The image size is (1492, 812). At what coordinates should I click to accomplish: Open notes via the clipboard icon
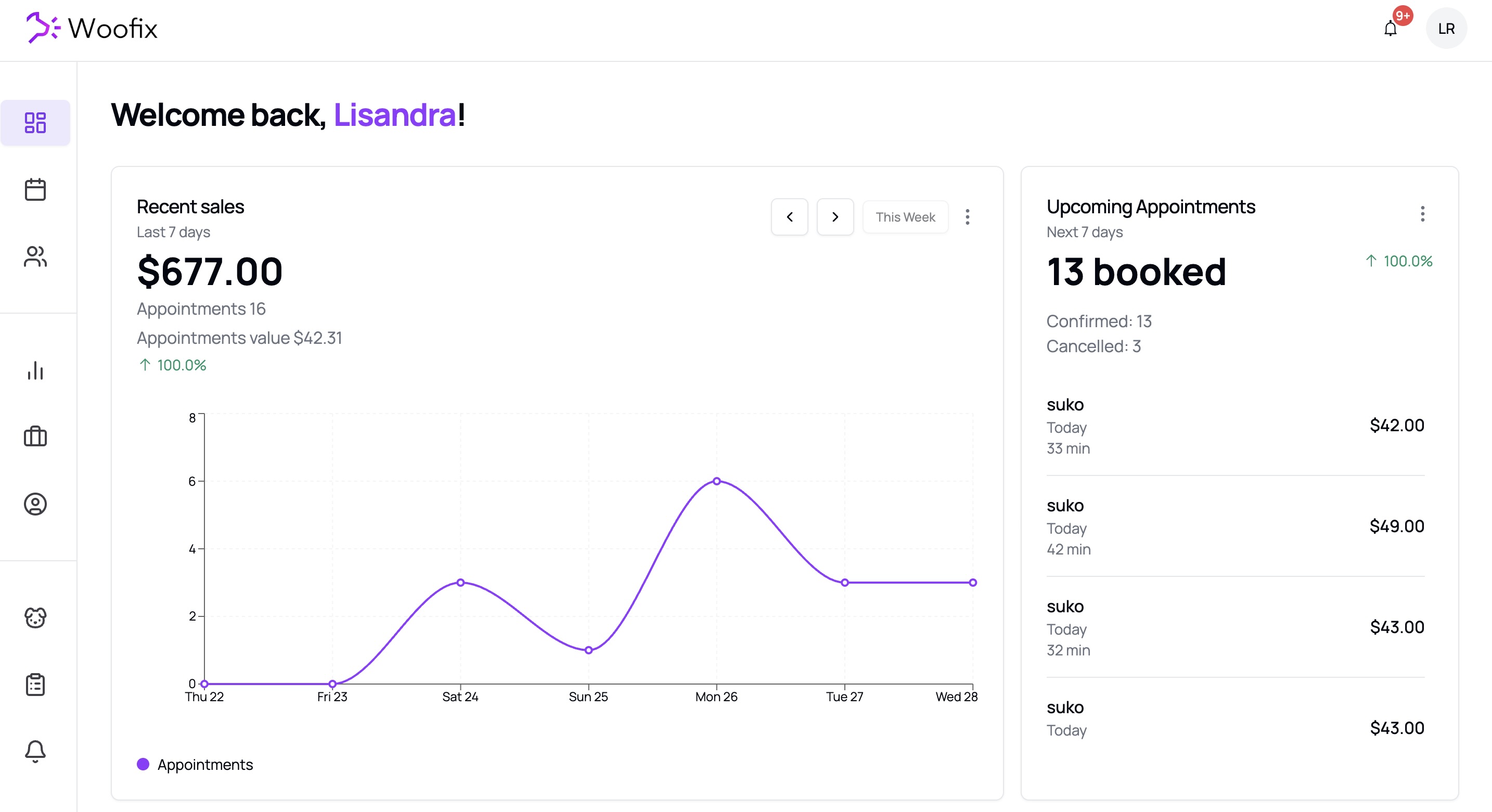coord(35,685)
